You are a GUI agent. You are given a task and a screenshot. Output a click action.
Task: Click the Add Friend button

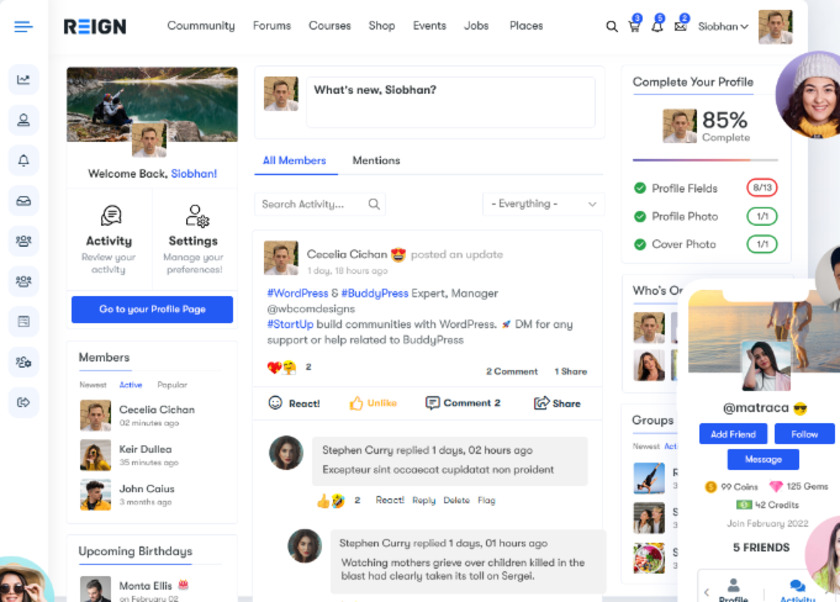(733, 434)
